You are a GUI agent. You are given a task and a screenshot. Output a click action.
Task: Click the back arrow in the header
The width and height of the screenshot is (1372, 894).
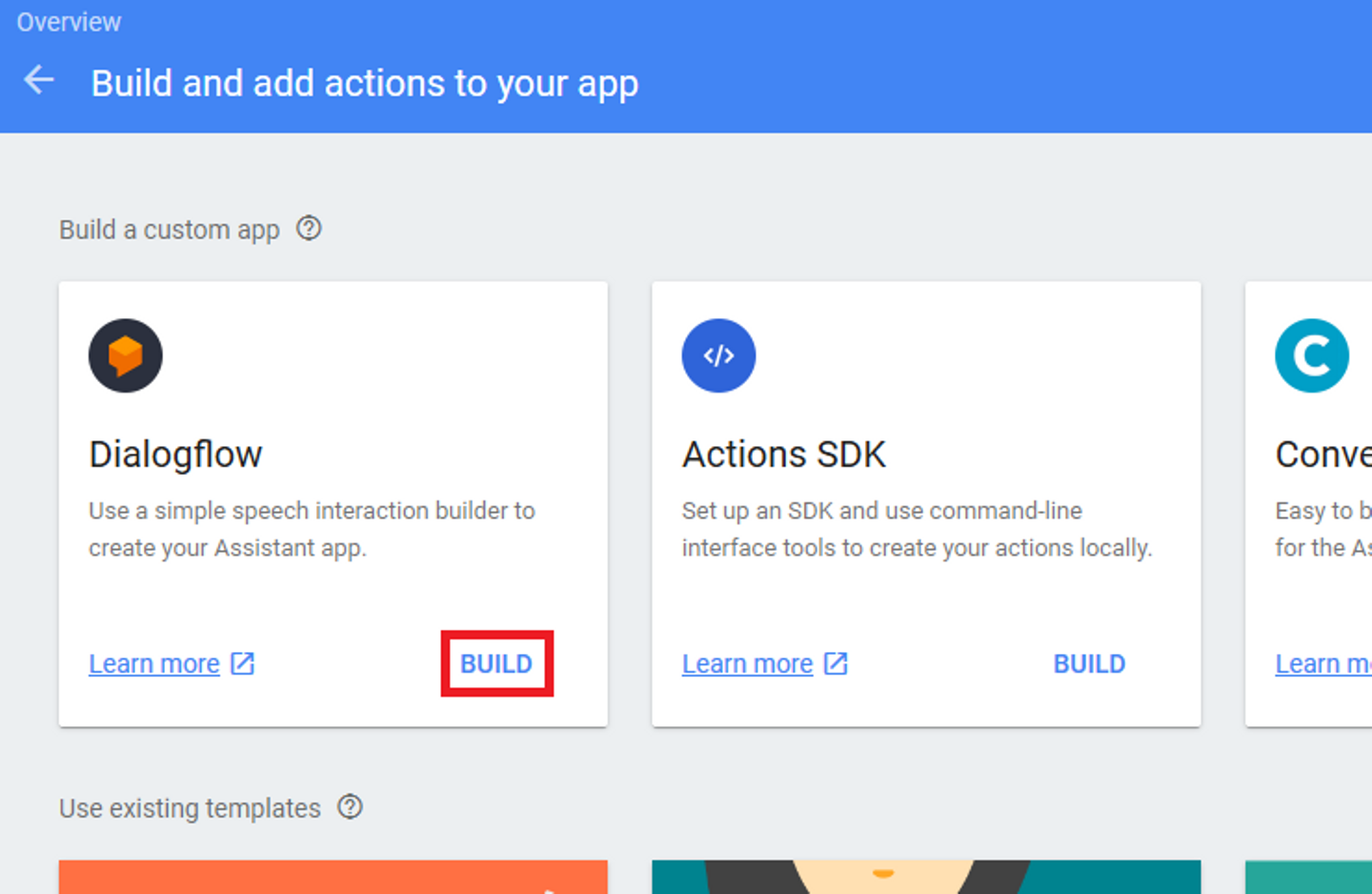coord(39,80)
